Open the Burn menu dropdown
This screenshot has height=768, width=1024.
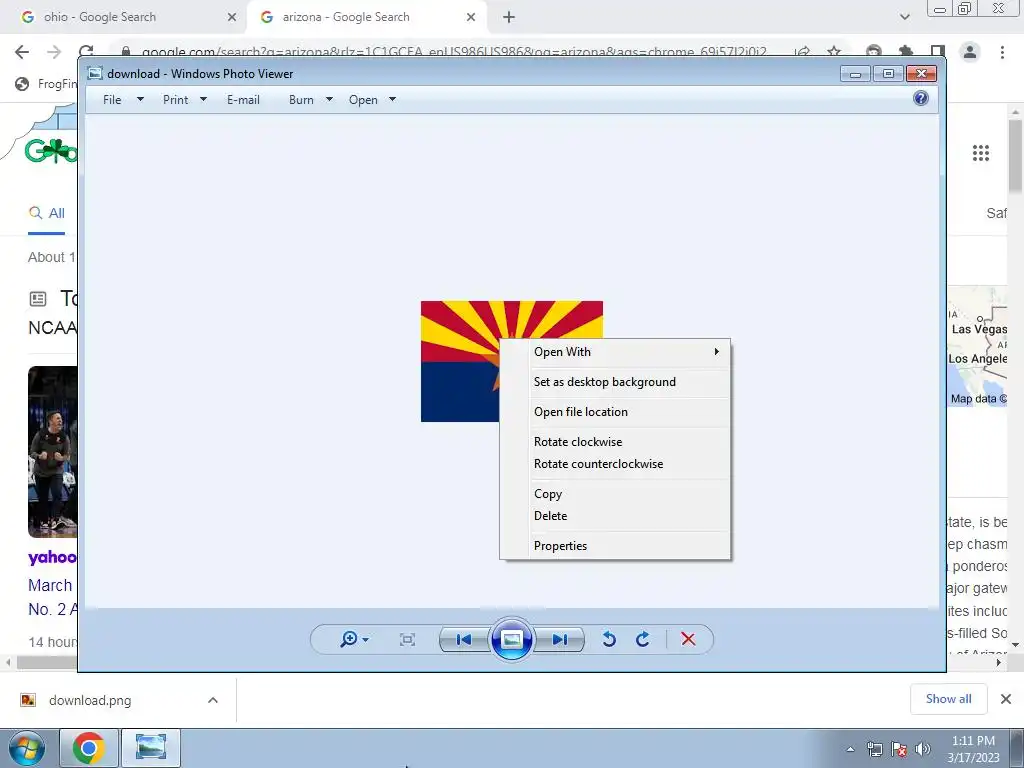click(311, 100)
